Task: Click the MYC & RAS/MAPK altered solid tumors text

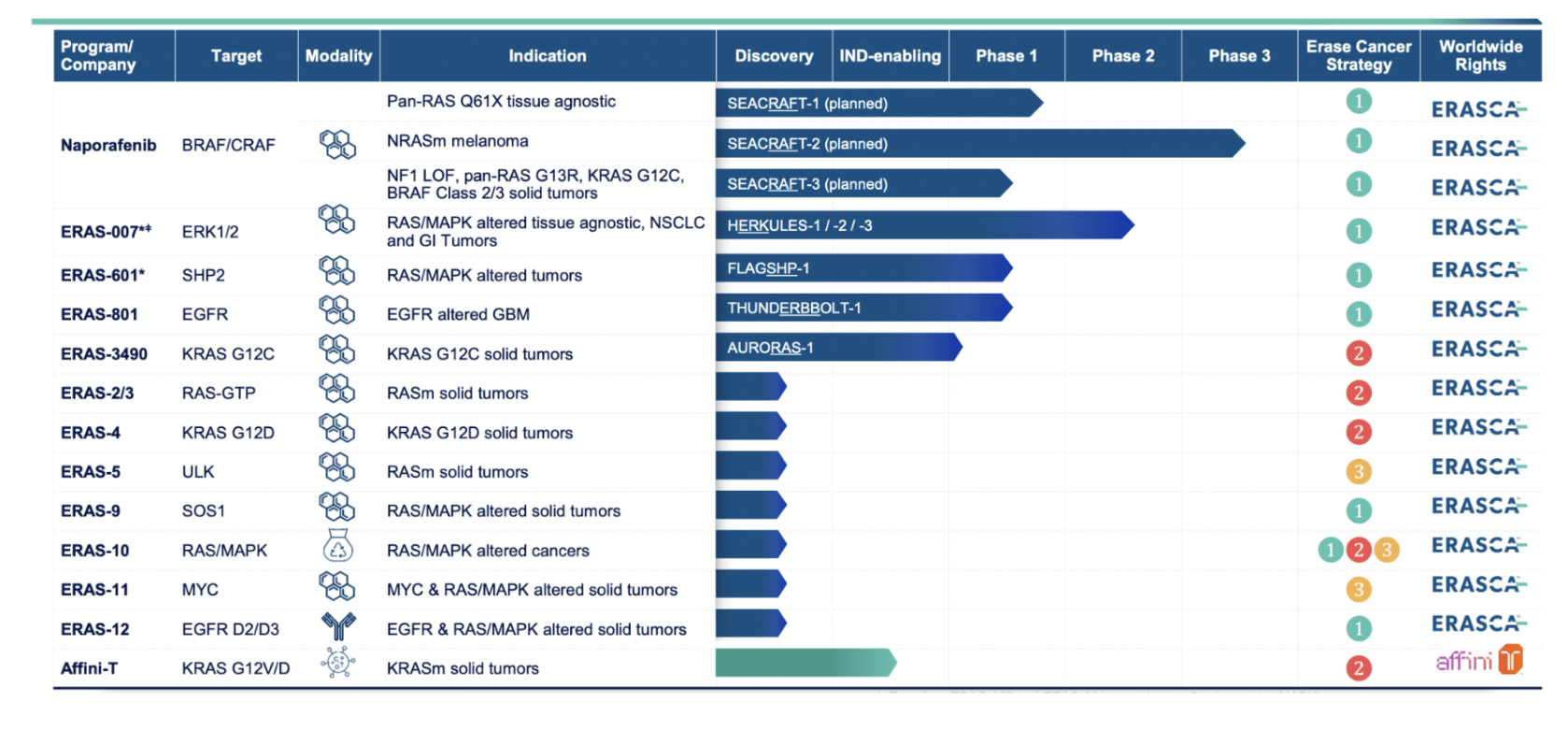Action: [532, 590]
